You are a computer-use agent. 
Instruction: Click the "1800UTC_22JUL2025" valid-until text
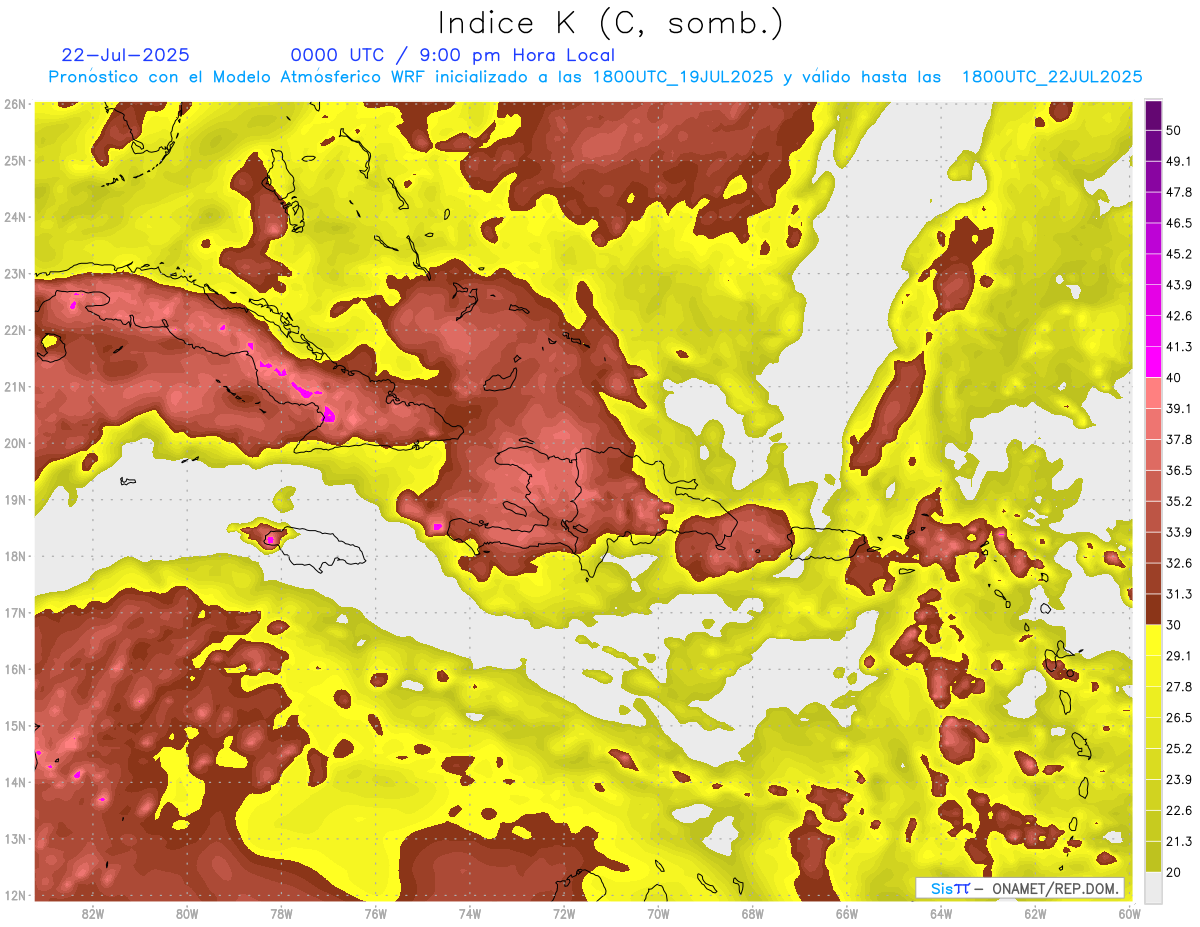[x=1052, y=77]
